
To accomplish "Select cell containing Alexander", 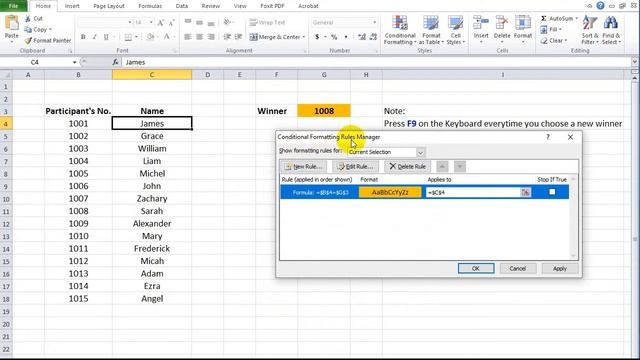I will 152,224.
